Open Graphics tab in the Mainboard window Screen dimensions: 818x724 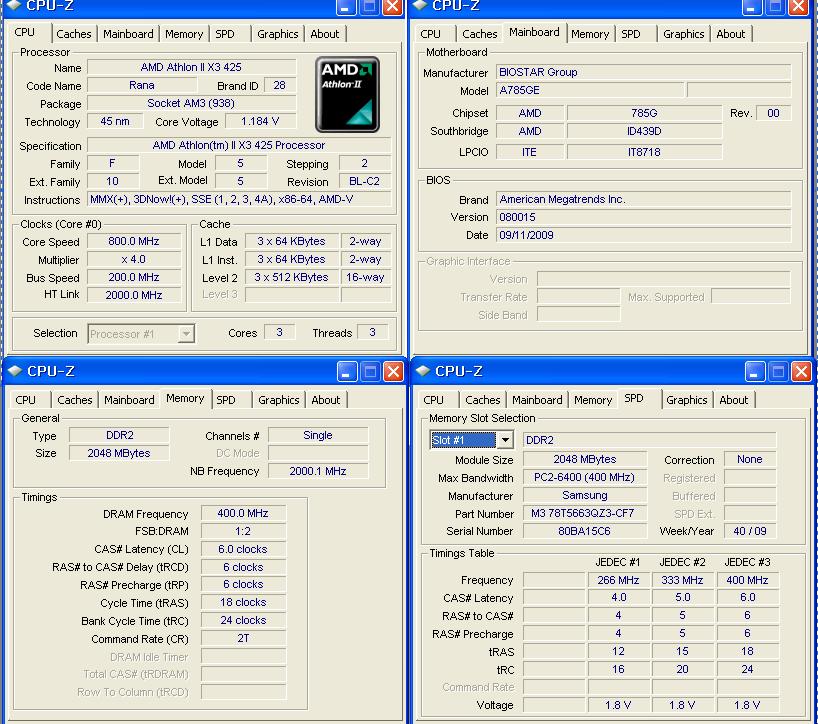(x=683, y=34)
